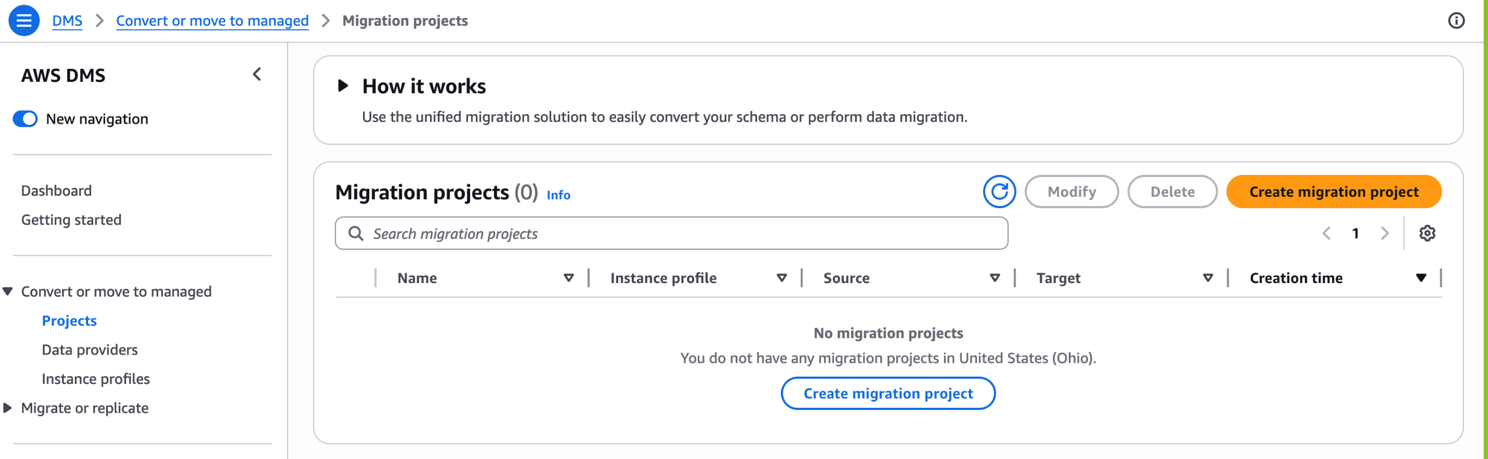
Task: Open the Info link beside Migration projects
Action: [x=558, y=195]
